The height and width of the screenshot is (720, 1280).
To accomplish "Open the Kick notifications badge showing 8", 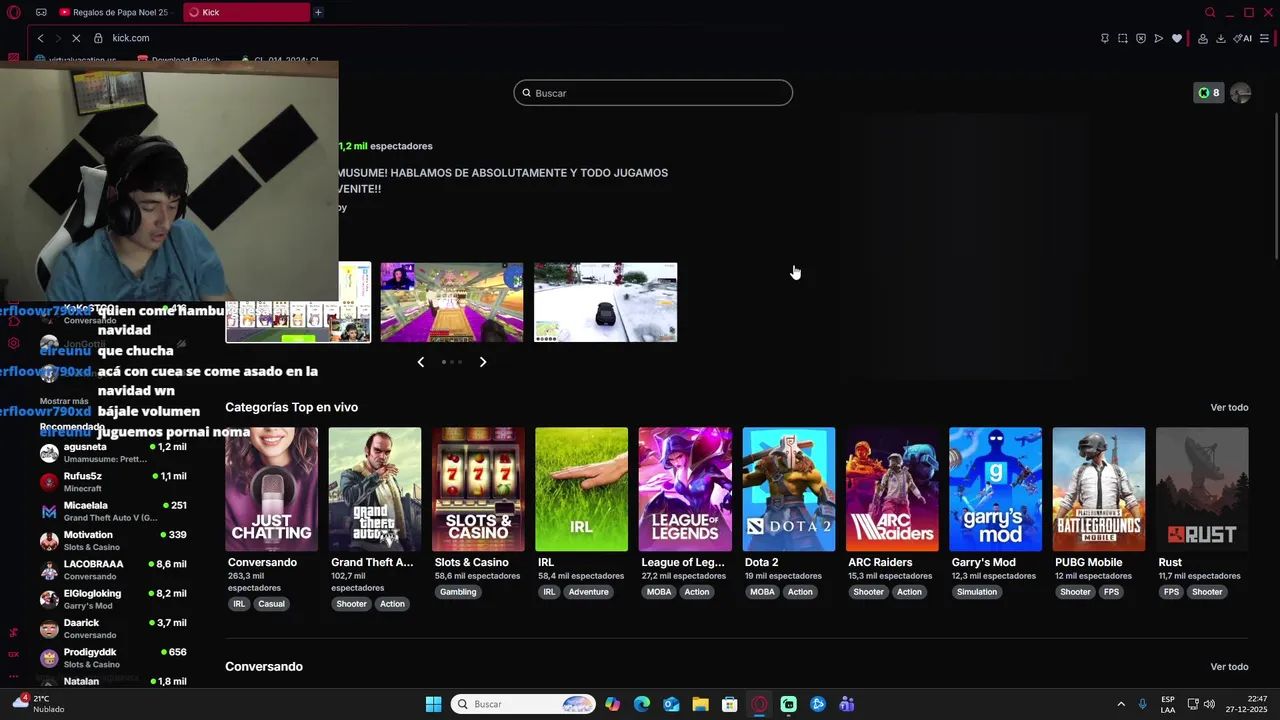I will tap(1208, 93).
